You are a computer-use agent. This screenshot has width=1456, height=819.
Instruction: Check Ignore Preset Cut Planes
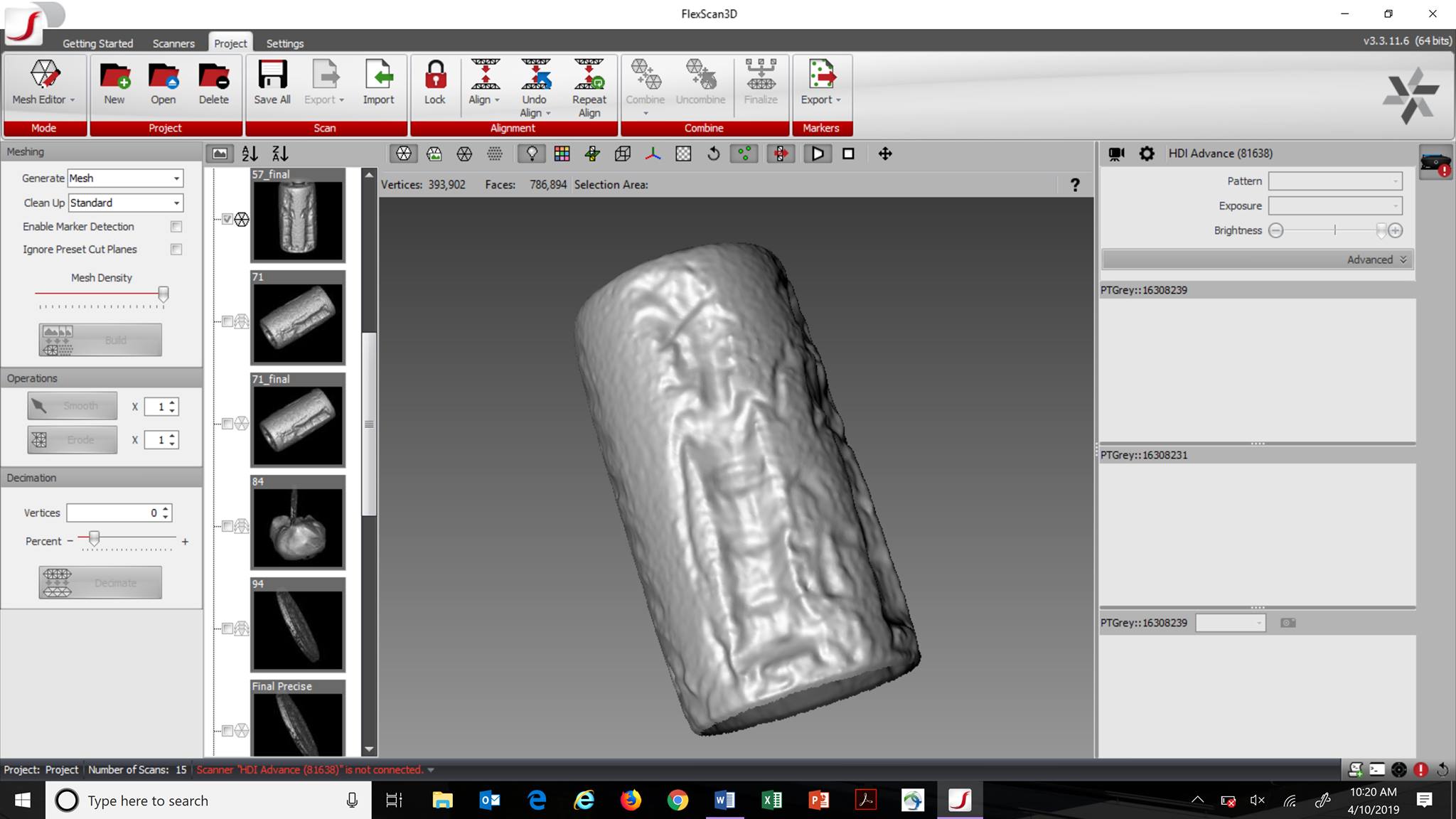coord(176,249)
